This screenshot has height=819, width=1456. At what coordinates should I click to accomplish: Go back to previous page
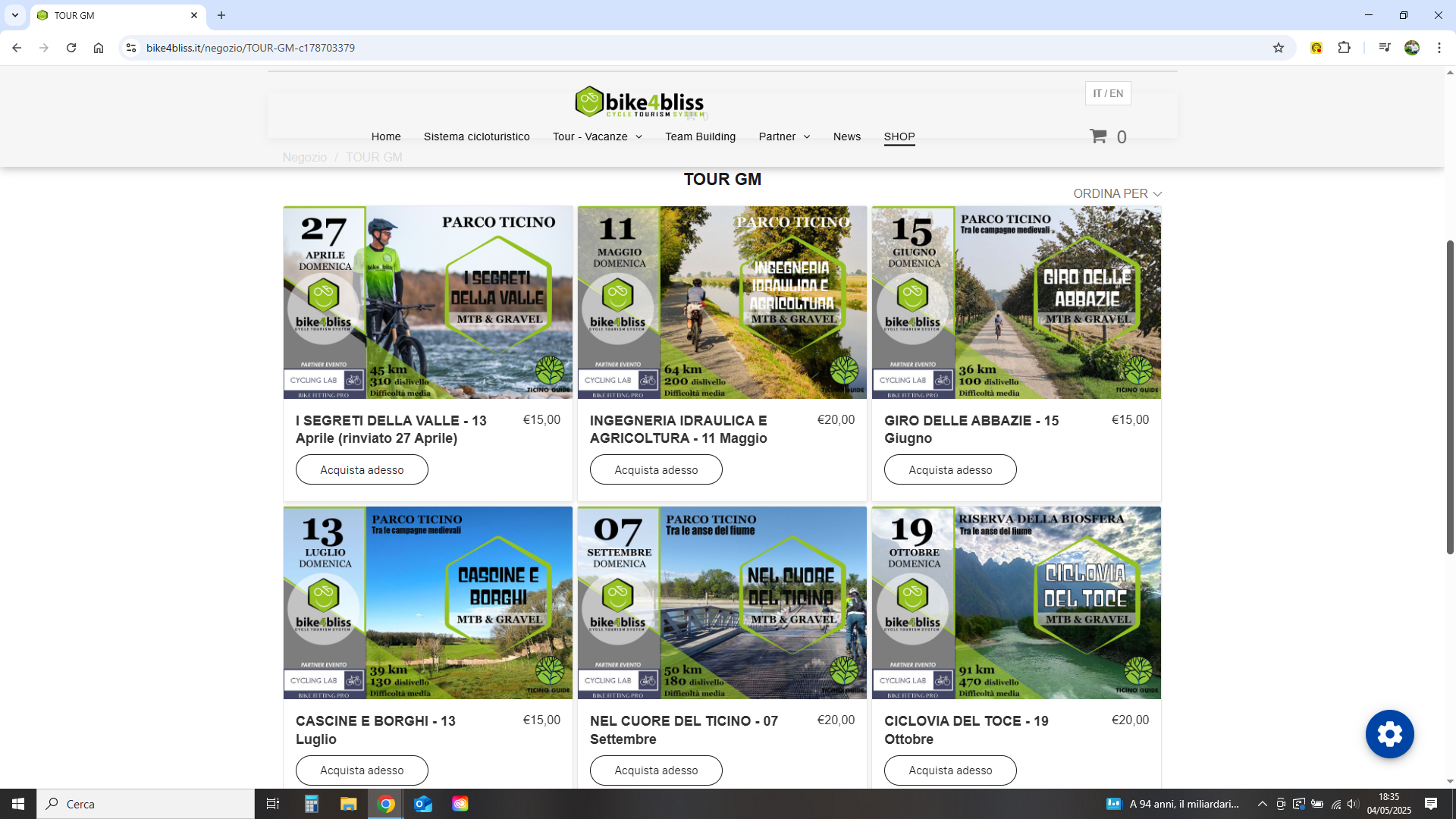(17, 48)
